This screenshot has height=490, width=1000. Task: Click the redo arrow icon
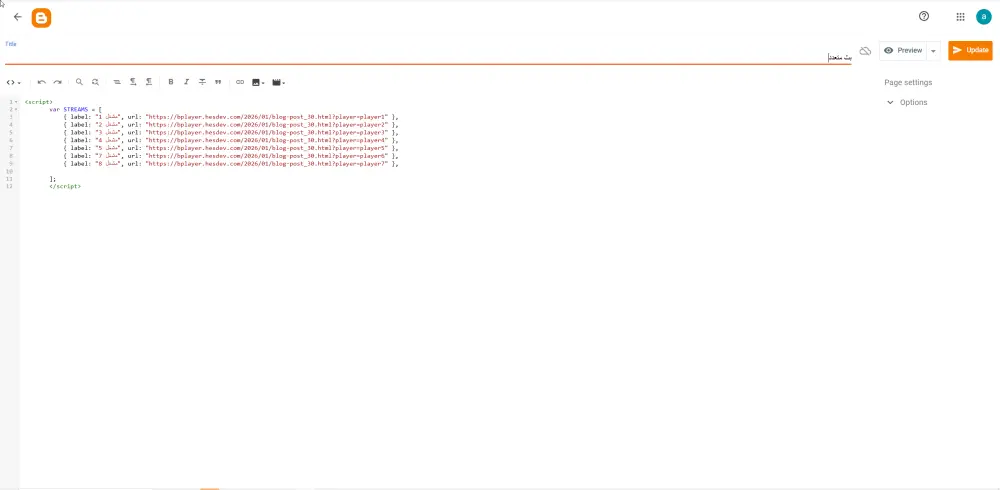coord(57,82)
